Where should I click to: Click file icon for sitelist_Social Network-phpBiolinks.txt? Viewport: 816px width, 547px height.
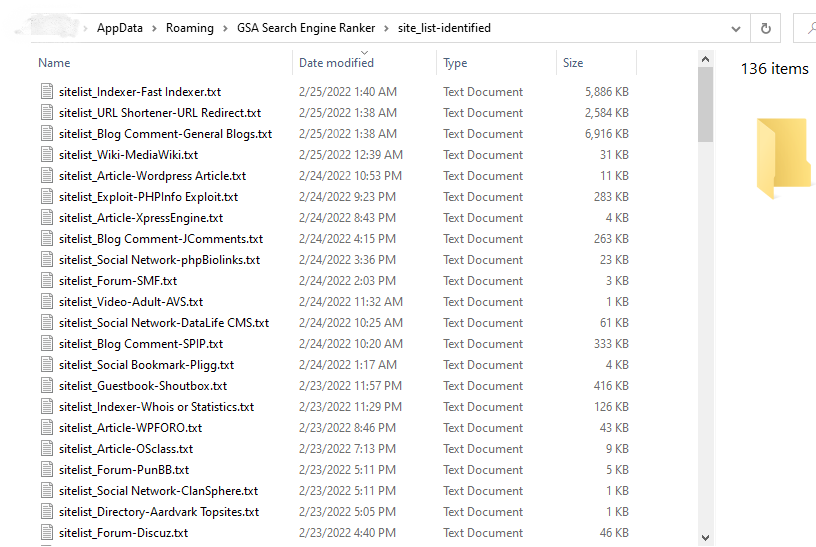tap(47, 260)
